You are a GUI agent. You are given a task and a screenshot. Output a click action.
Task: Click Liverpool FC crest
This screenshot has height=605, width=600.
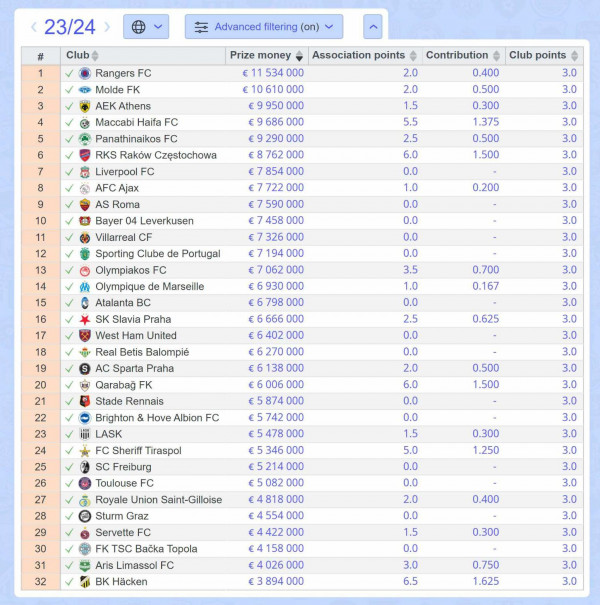pos(85,172)
